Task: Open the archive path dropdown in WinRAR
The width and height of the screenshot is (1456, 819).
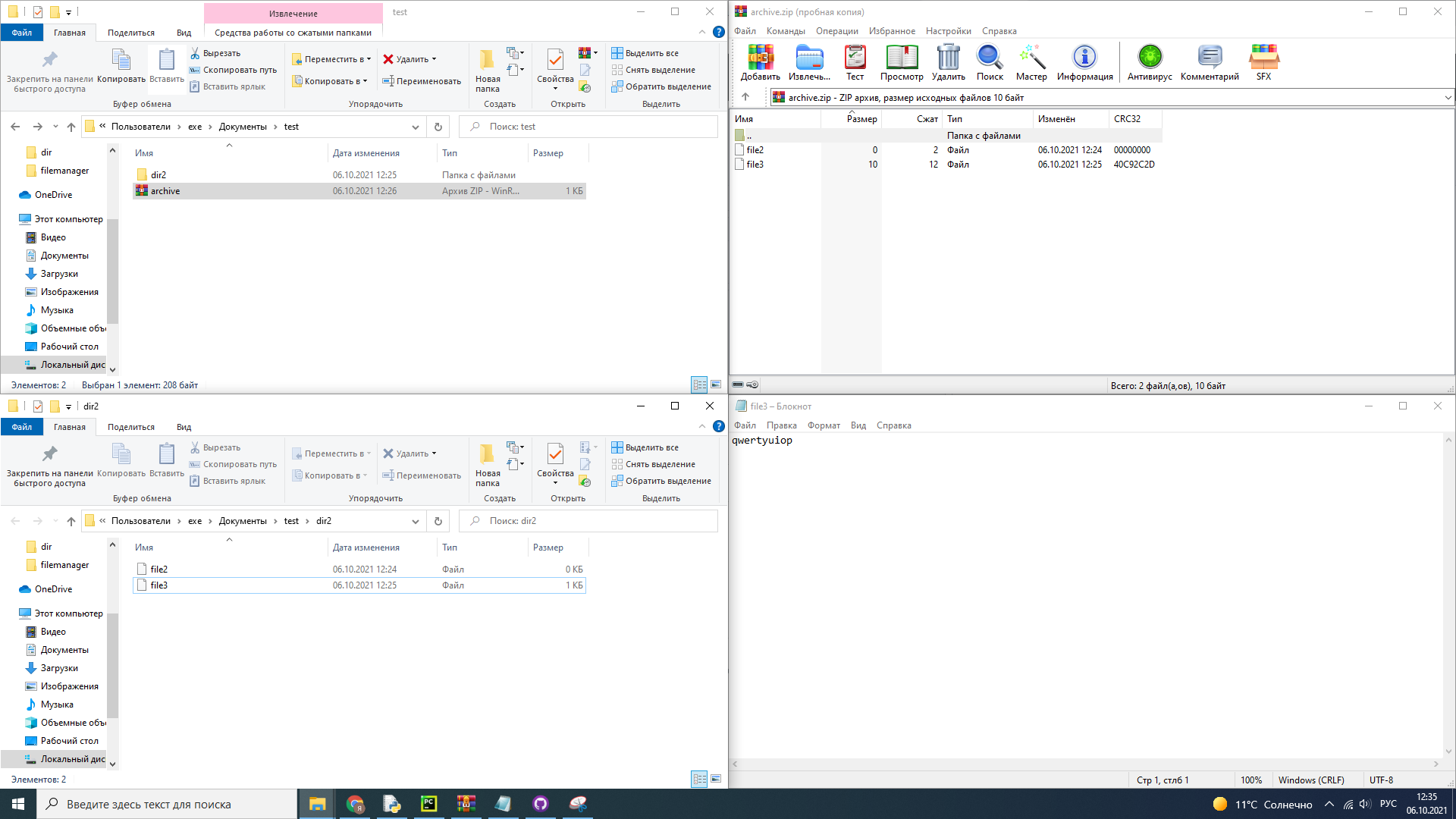Action: pyautogui.click(x=1448, y=97)
